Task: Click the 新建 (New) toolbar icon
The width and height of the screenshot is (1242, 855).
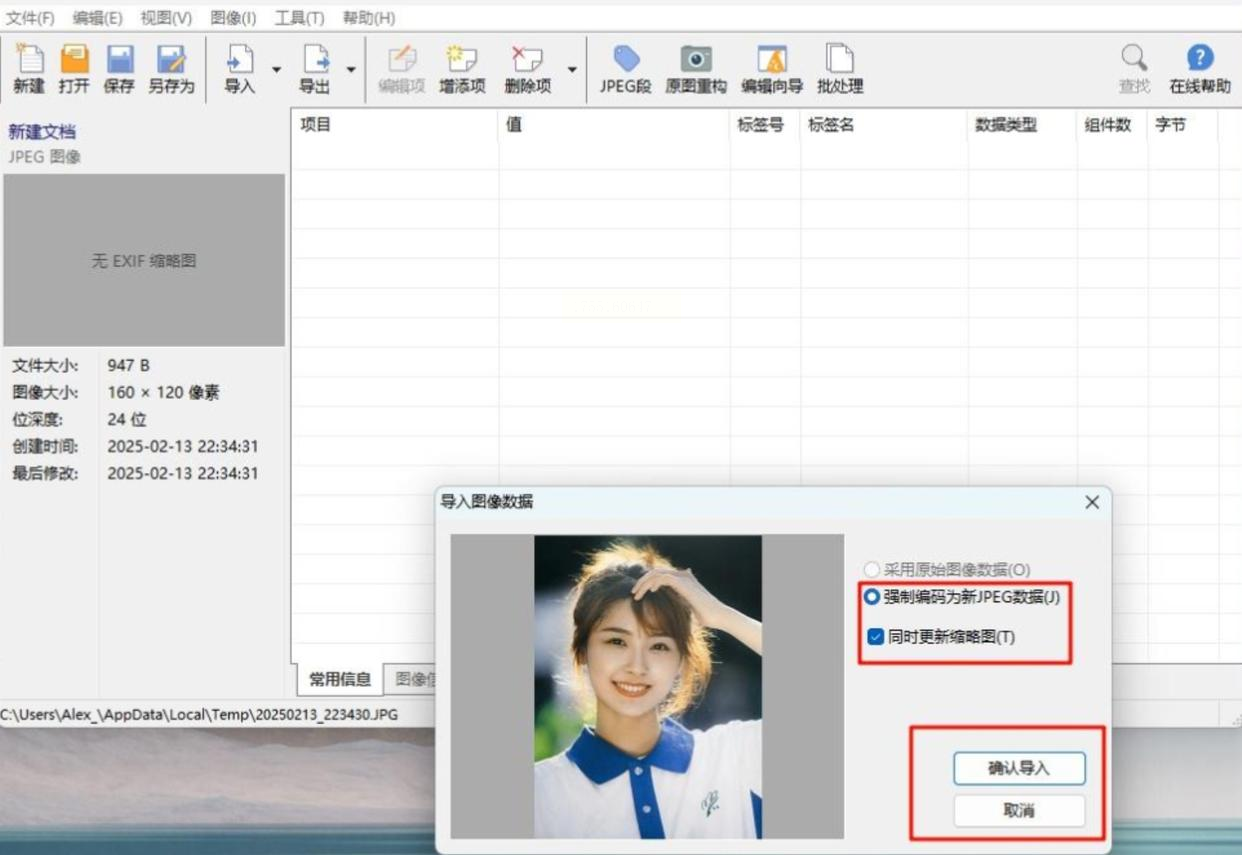Action: click(x=29, y=70)
